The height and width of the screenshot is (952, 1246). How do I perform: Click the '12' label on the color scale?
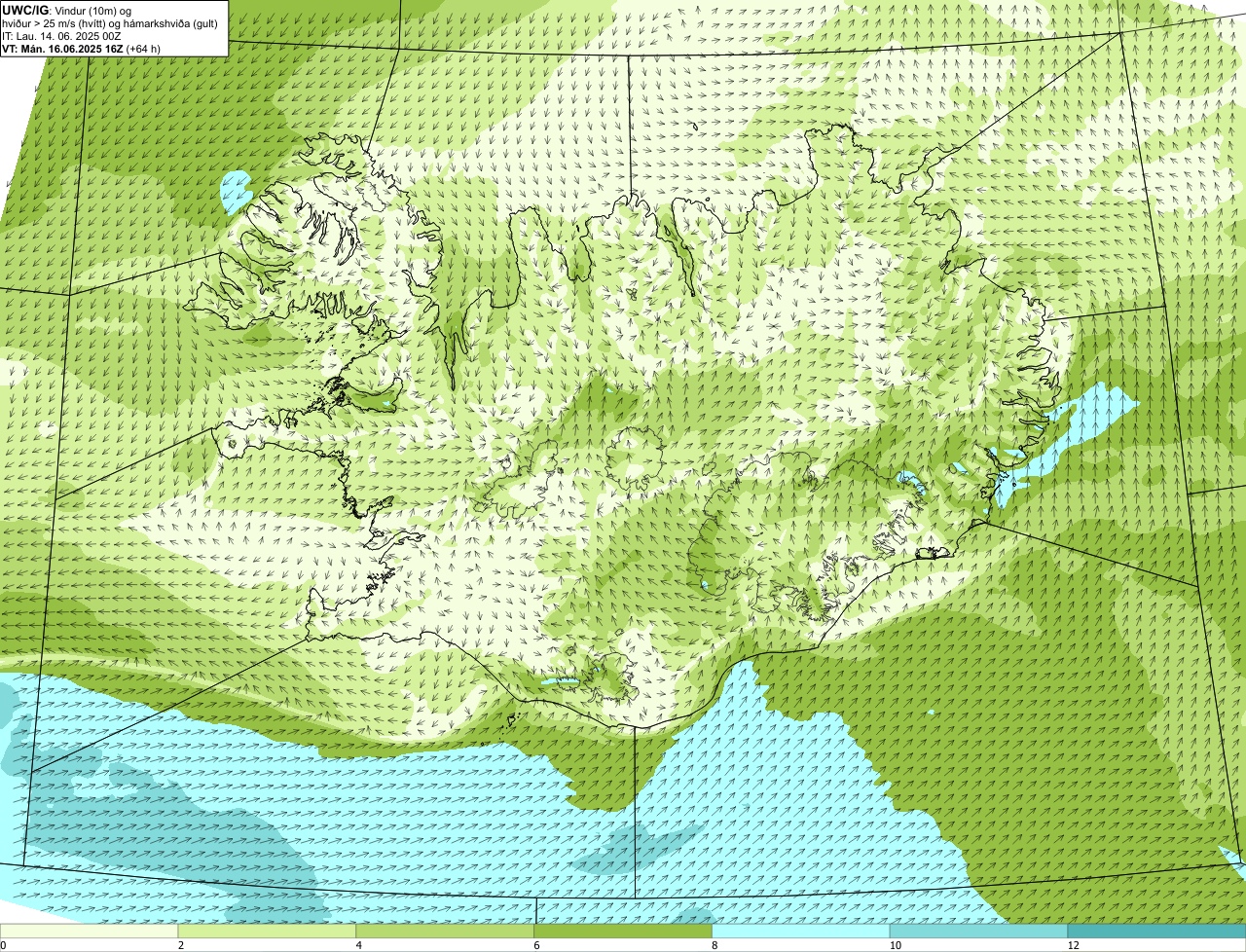1073,945
